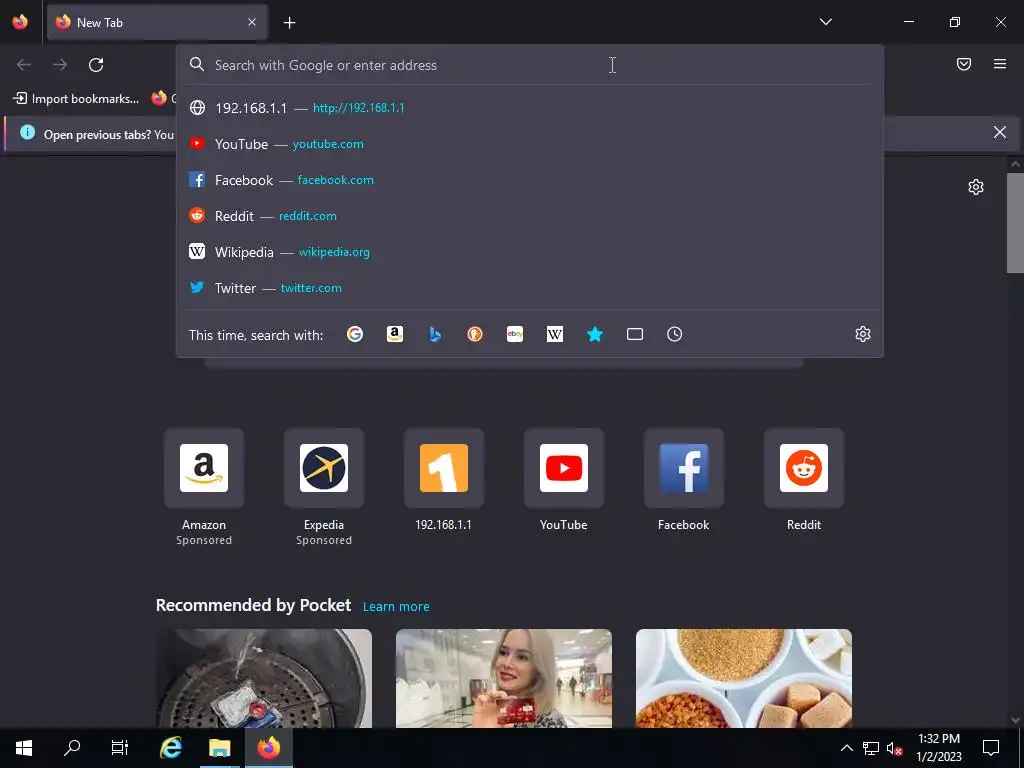
Task: Search open tabs using the tab icon
Action: (635, 334)
